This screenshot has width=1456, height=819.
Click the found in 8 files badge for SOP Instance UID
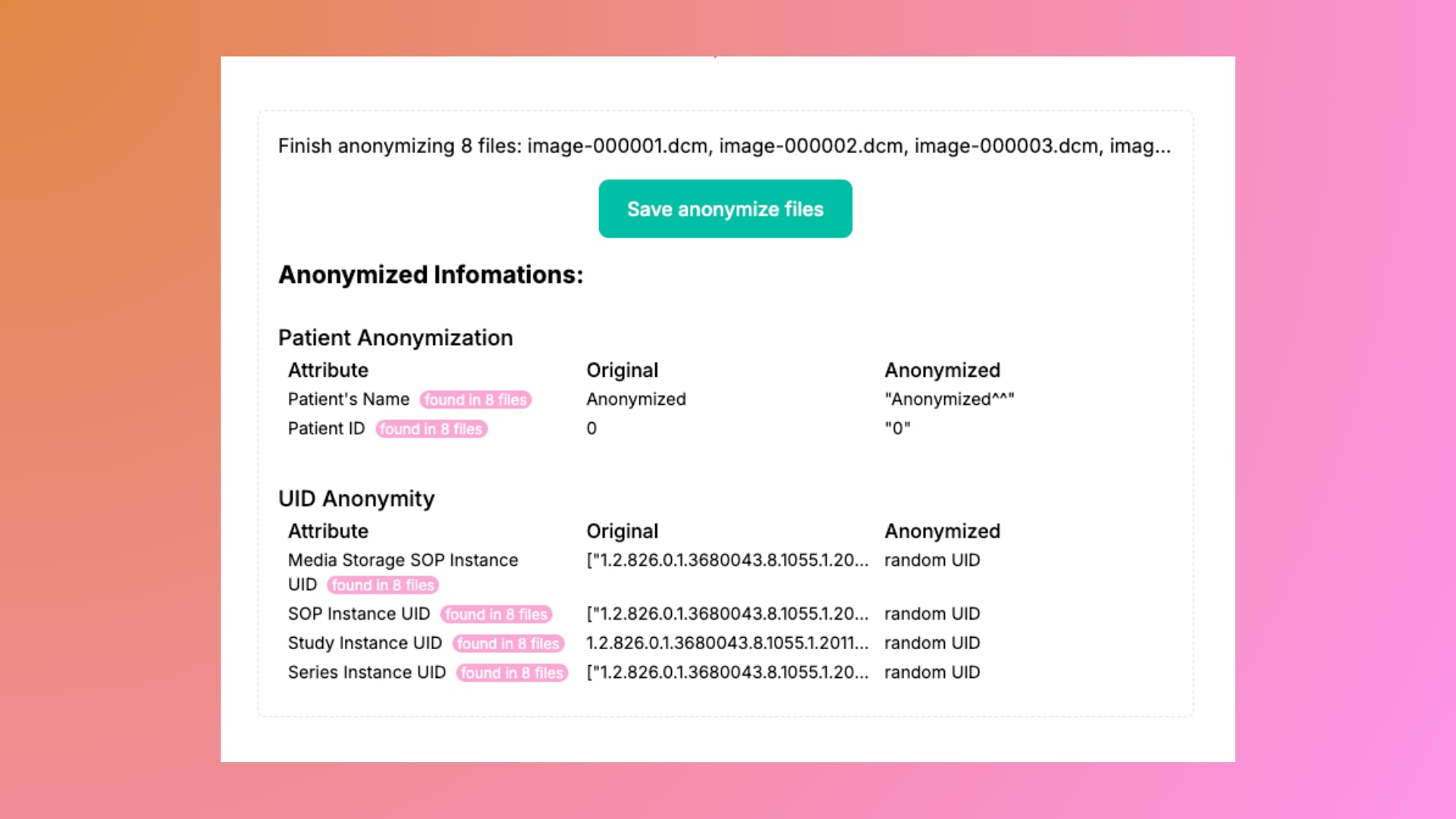pyautogui.click(x=497, y=614)
